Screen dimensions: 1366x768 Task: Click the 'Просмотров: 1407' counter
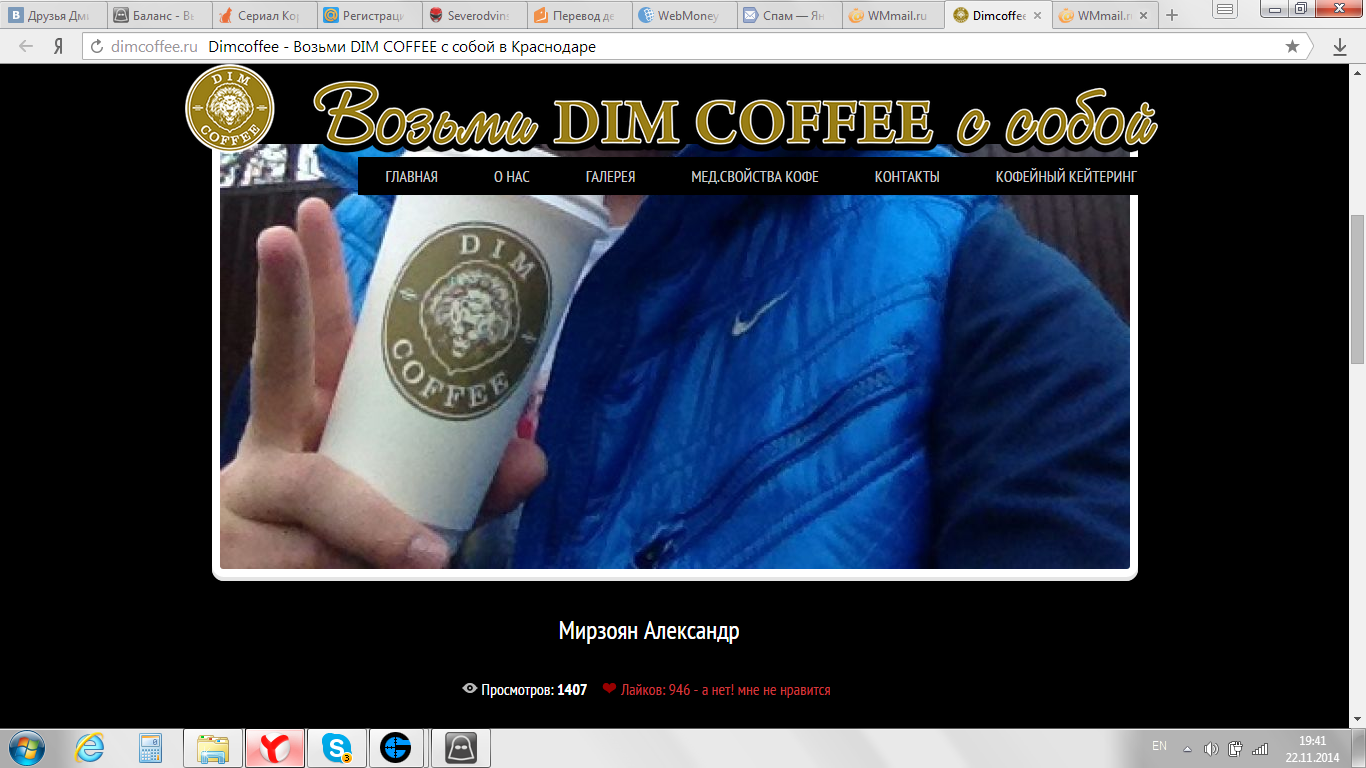[534, 690]
